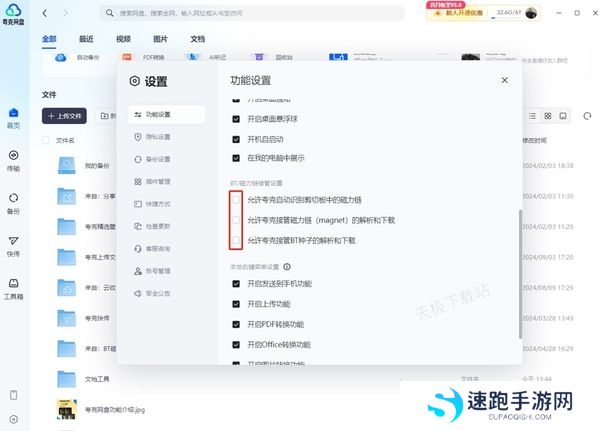Viewport: 600px width, 431px height.
Task: Click the search magnifier icon
Action: click(x=109, y=13)
